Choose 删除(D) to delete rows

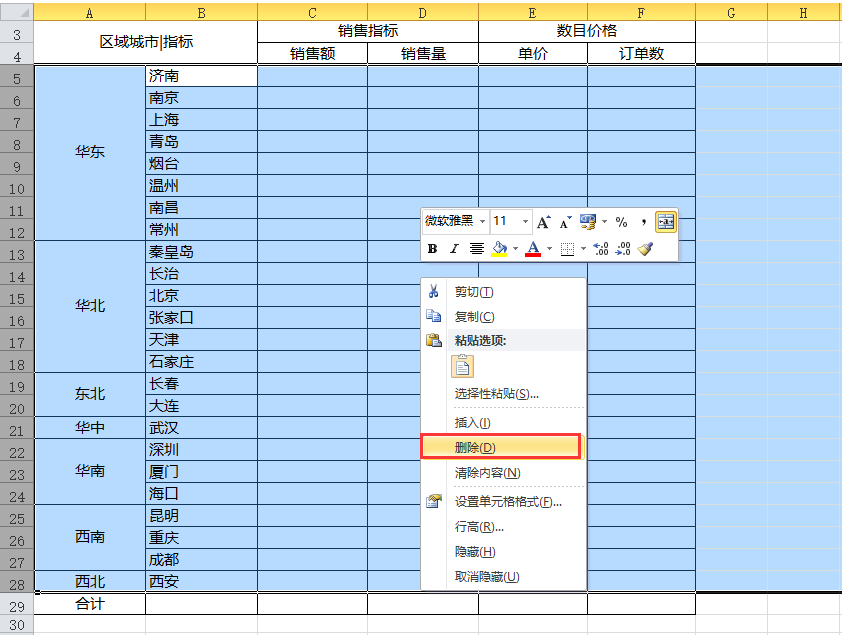coord(502,447)
